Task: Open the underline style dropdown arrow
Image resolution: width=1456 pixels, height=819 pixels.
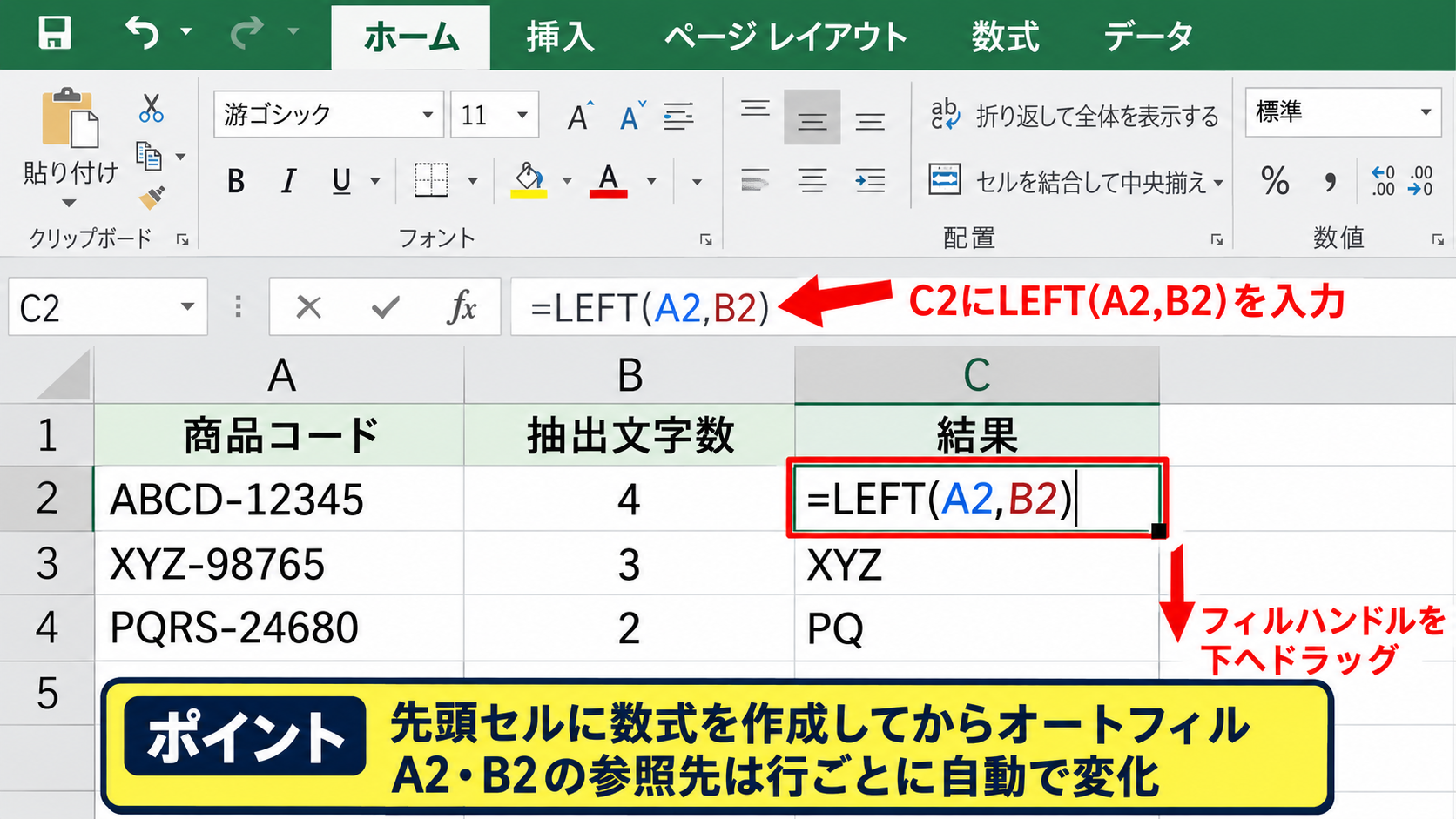Action: tap(375, 181)
